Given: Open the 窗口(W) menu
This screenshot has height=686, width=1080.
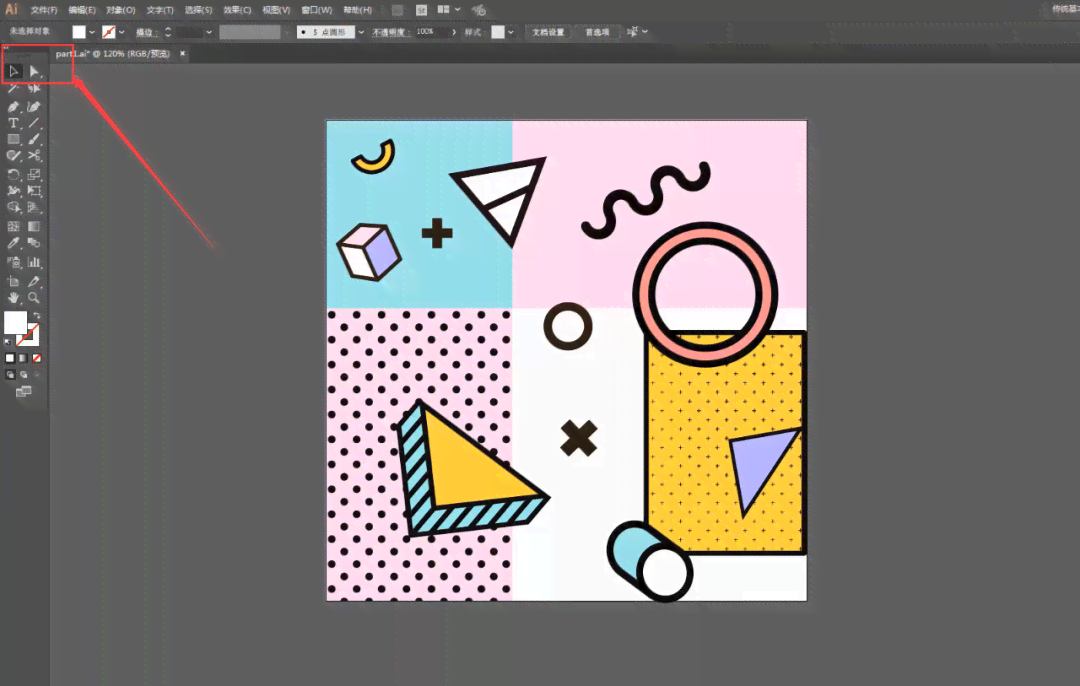Looking at the screenshot, I should 317,10.
